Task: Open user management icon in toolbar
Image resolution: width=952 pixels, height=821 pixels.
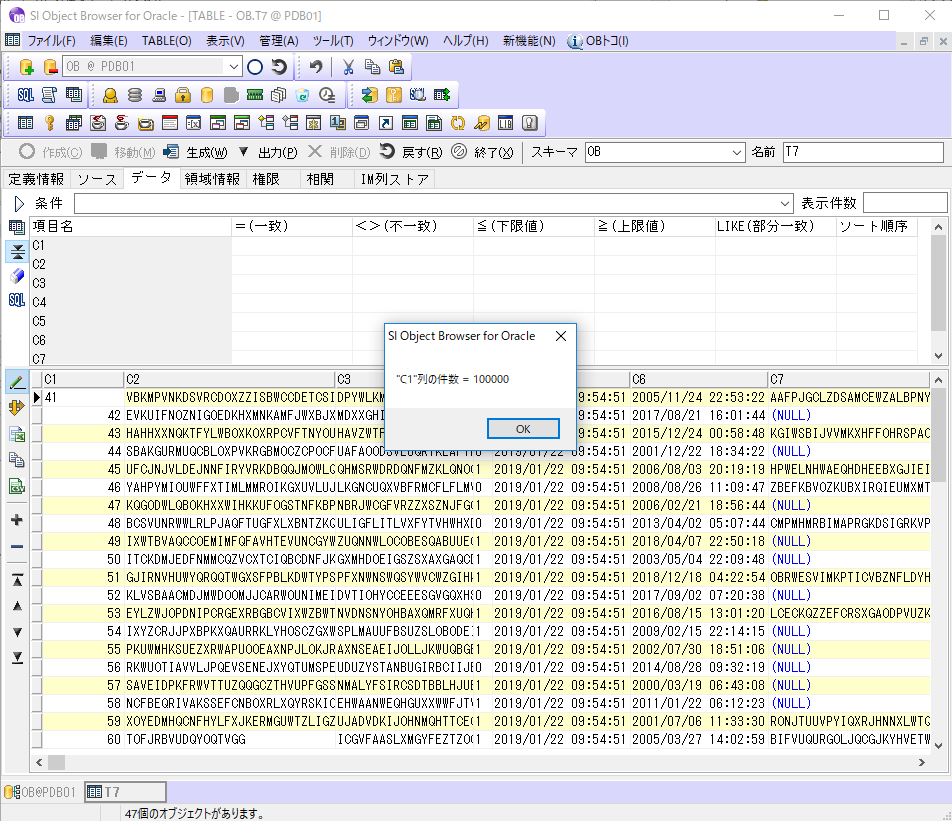Action: (110, 95)
